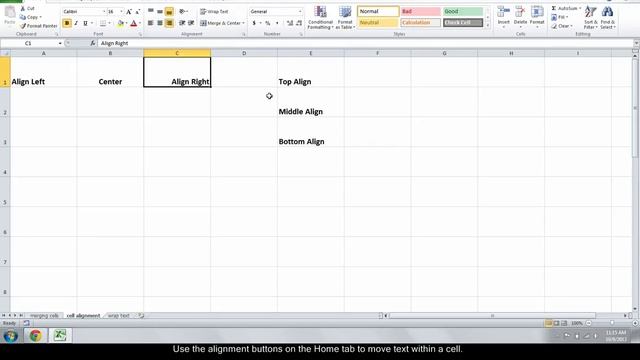
Task: Open Conditional Formatting menu
Action: [x=320, y=18]
